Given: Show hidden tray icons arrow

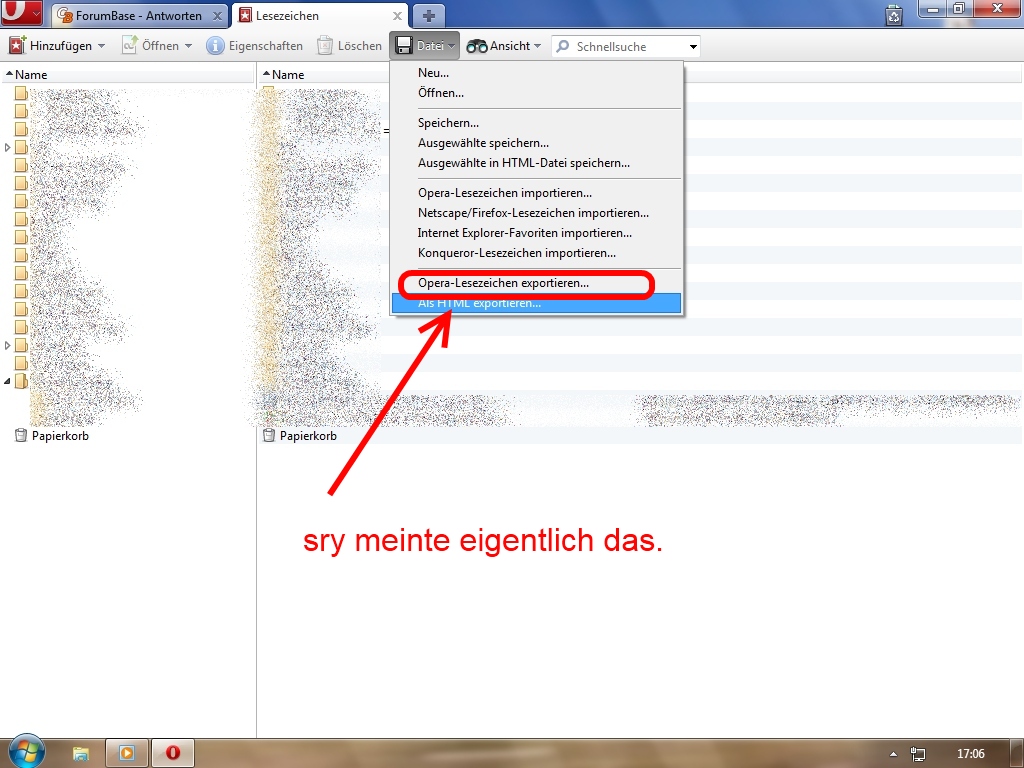Looking at the screenshot, I should click(893, 754).
